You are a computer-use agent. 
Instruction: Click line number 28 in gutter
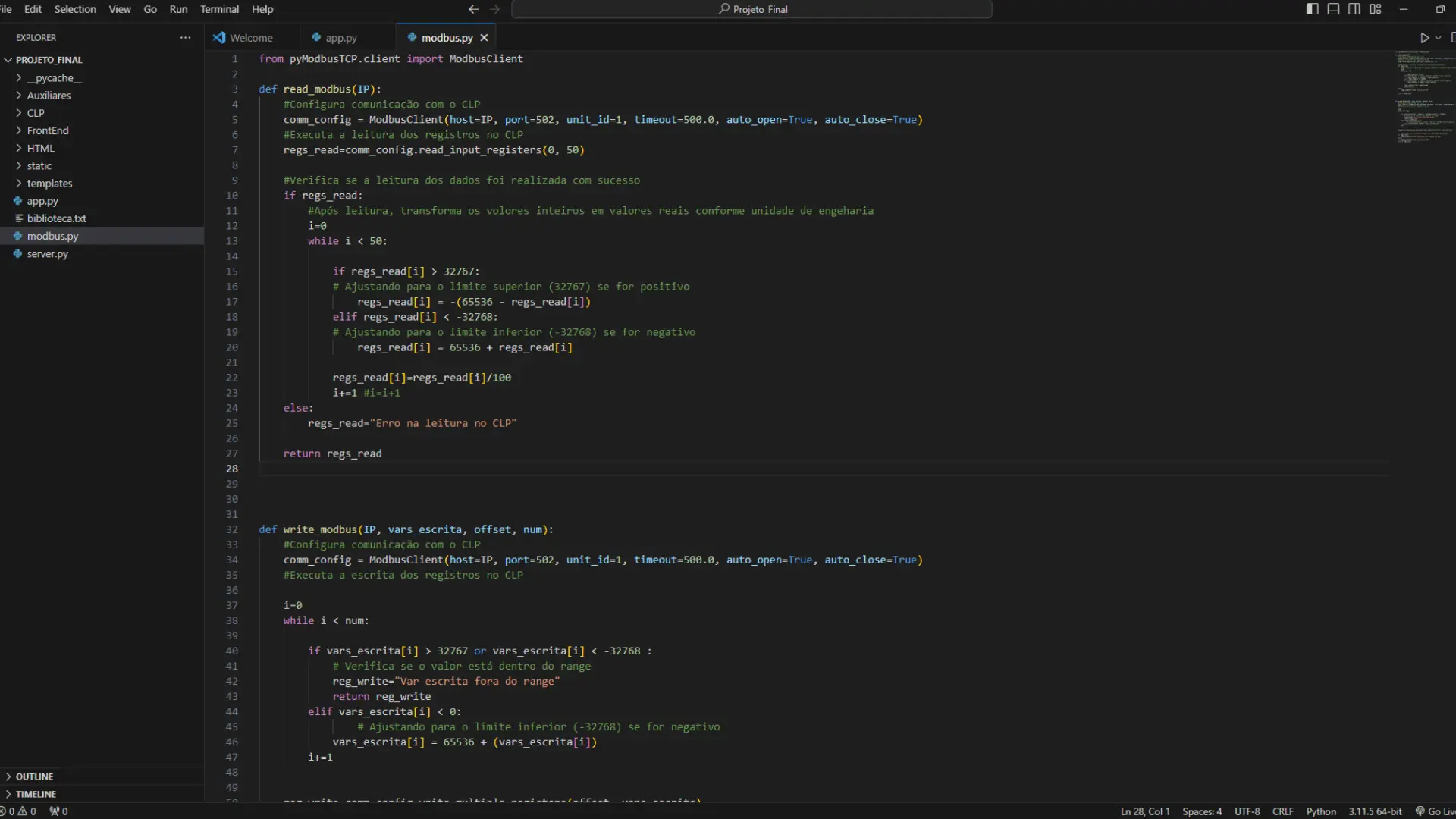pos(232,469)
